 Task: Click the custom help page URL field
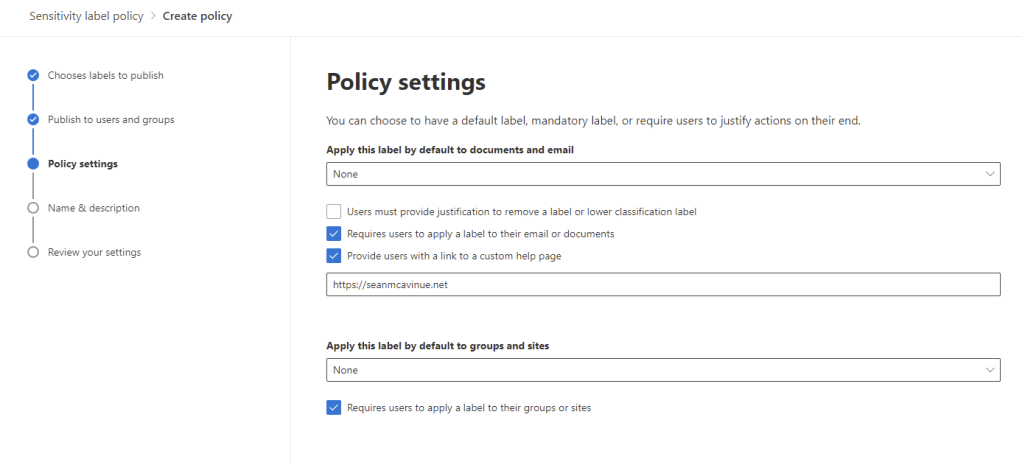pos(663,285)
